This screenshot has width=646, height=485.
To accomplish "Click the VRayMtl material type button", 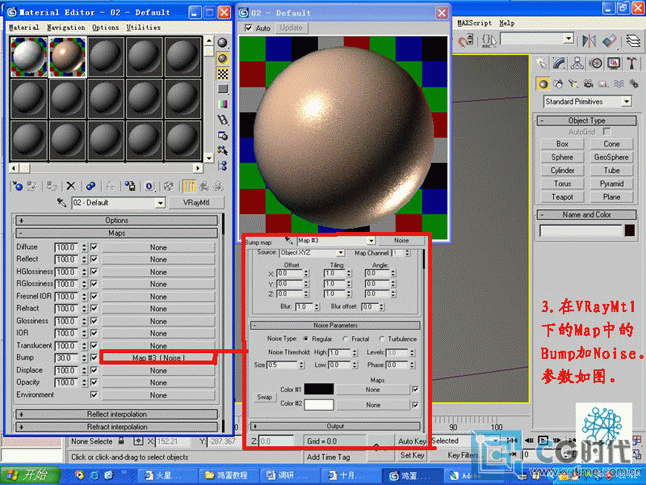I will tap(197, 203).
